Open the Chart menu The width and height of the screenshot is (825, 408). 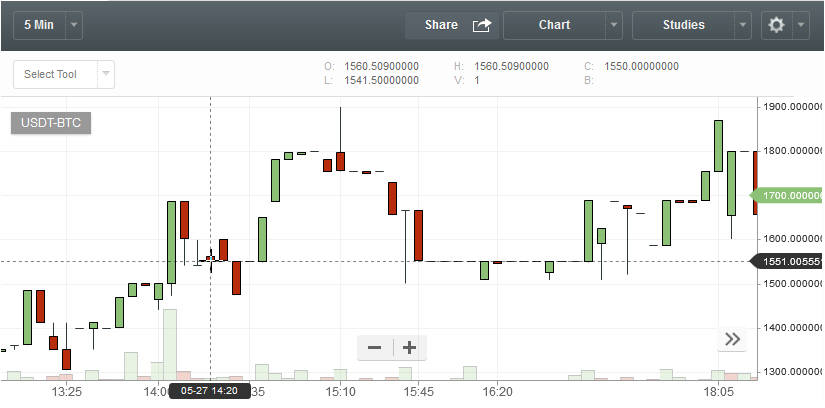(555, 25)
